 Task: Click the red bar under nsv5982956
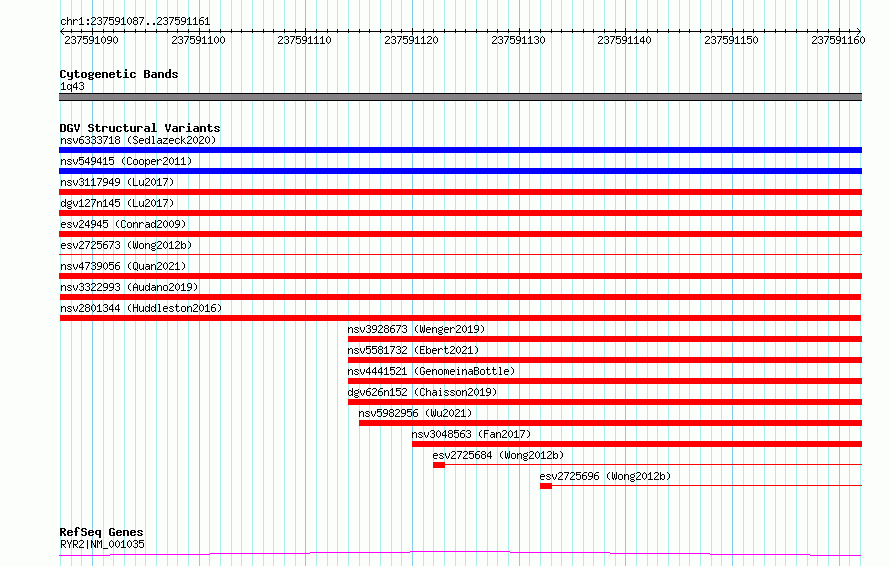[611, 423]
